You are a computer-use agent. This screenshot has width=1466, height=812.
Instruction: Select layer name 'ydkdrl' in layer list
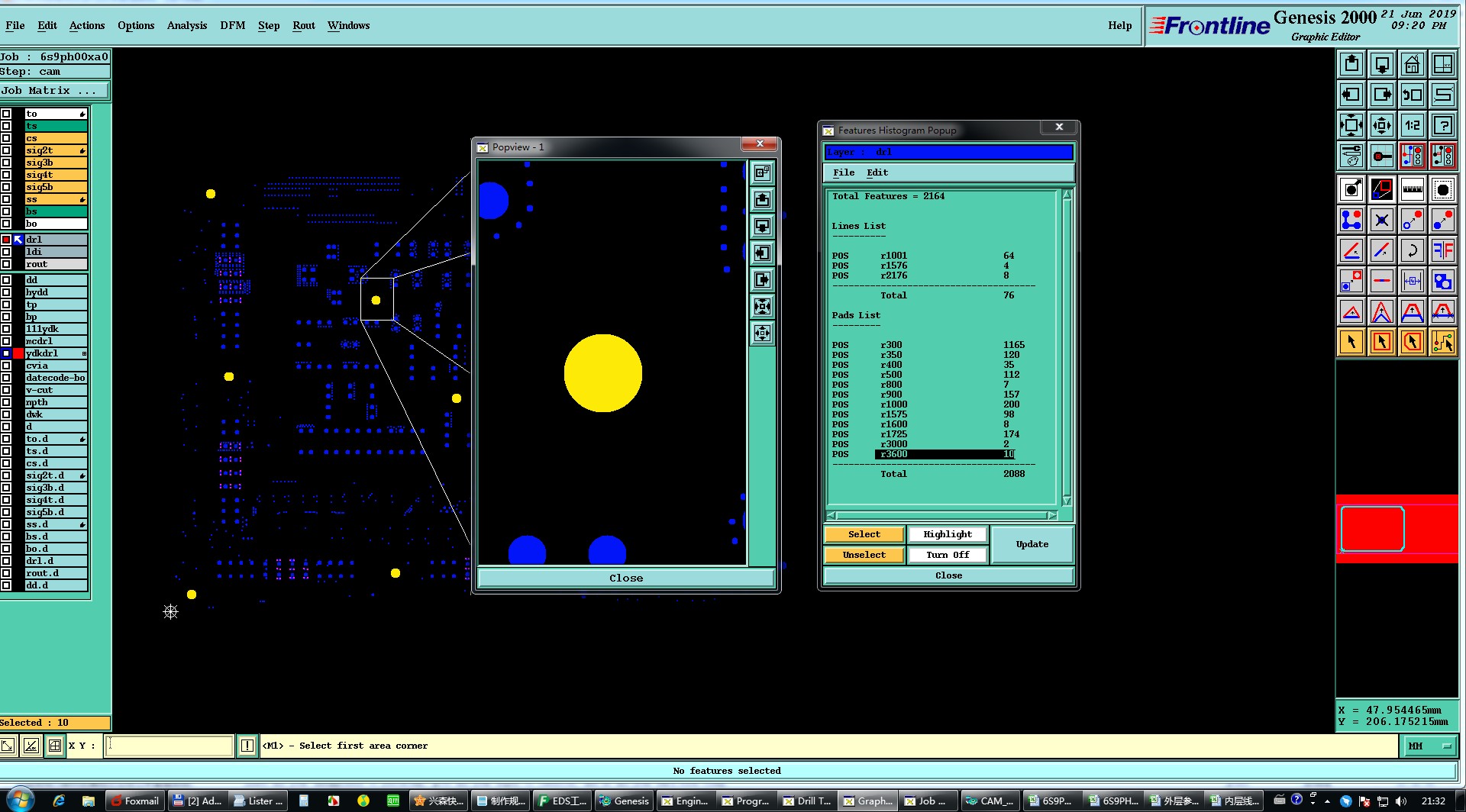point(56,353)
